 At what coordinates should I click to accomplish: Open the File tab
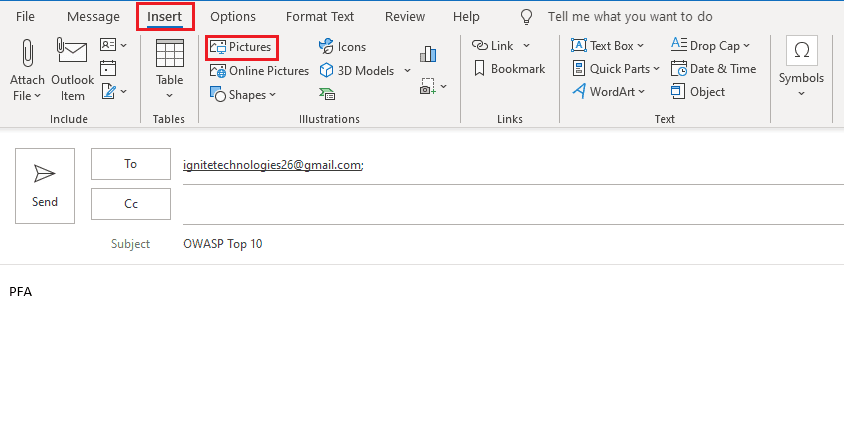25,17
